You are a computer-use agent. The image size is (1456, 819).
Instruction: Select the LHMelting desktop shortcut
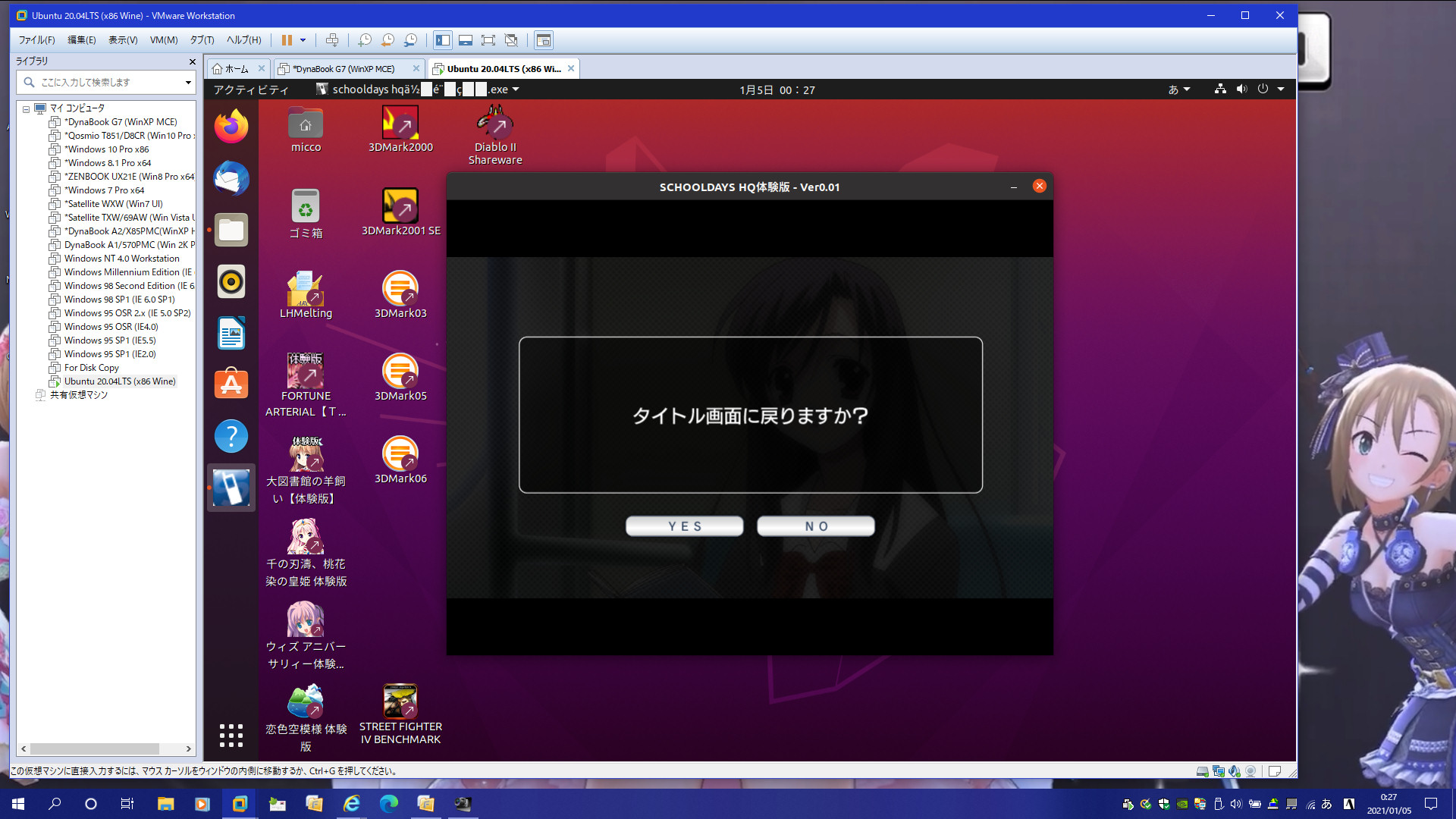click(x=306, y=294)
